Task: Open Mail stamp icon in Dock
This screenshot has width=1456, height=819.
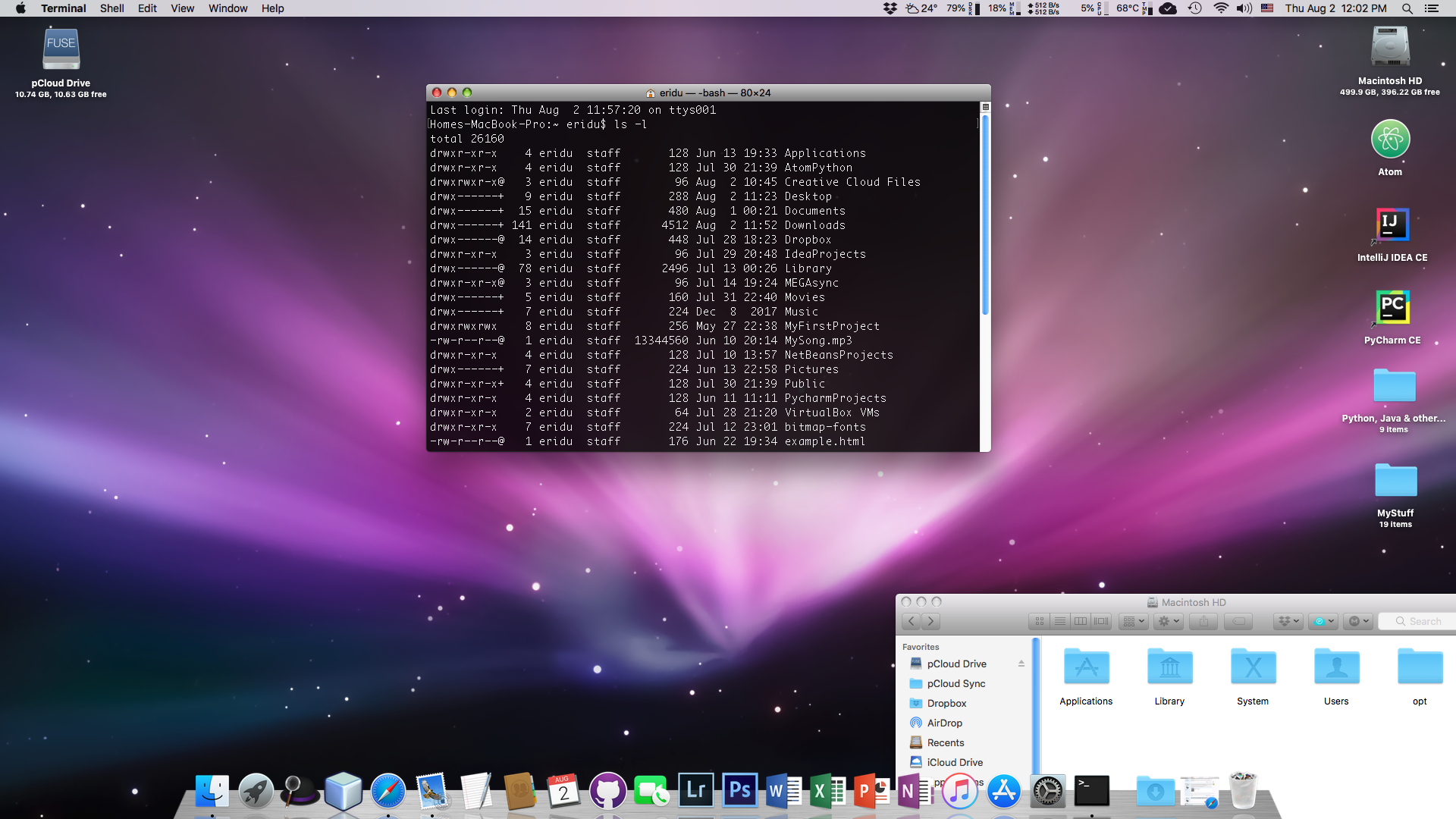Action: (431, 792)
